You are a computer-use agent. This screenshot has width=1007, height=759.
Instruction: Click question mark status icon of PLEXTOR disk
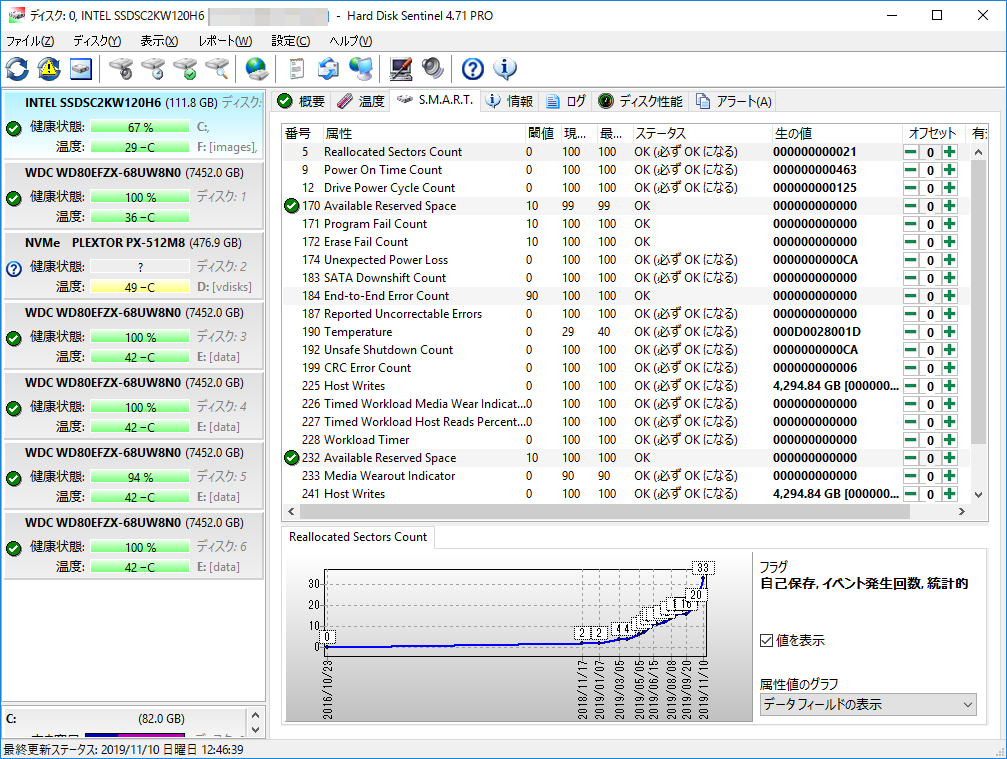pyautogui.click(x=13, y=268)
